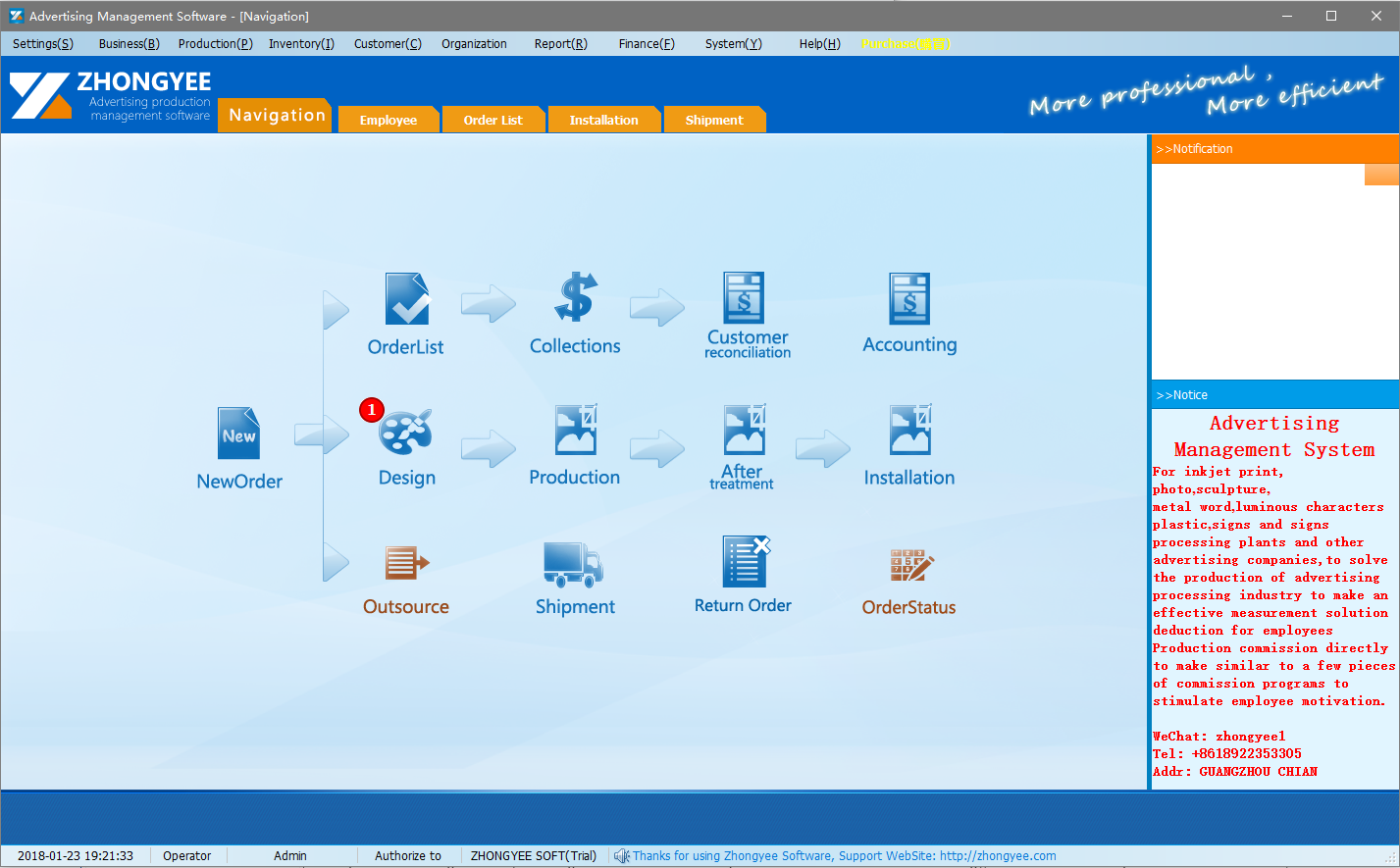Open the OrderStatus icon

909,563
